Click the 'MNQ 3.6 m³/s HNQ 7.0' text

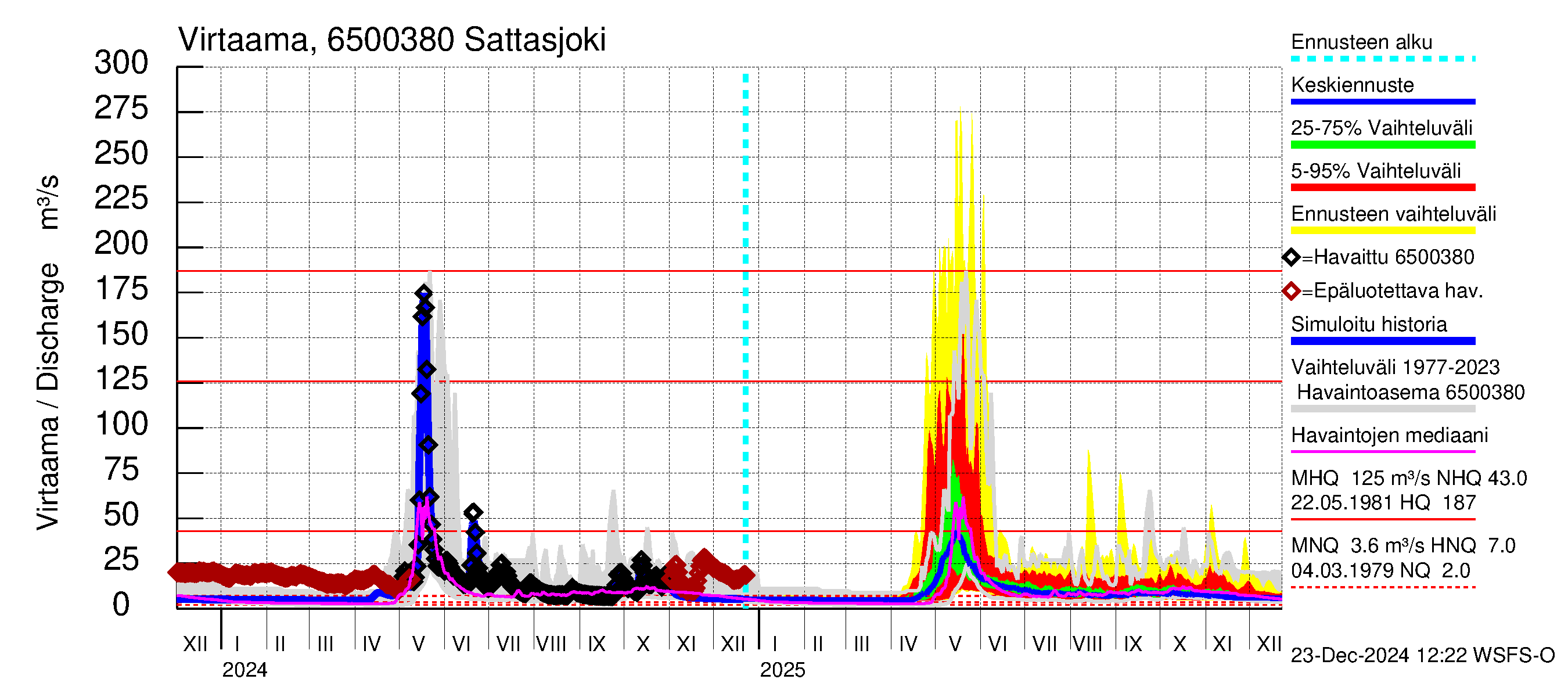pos(1403,546)
